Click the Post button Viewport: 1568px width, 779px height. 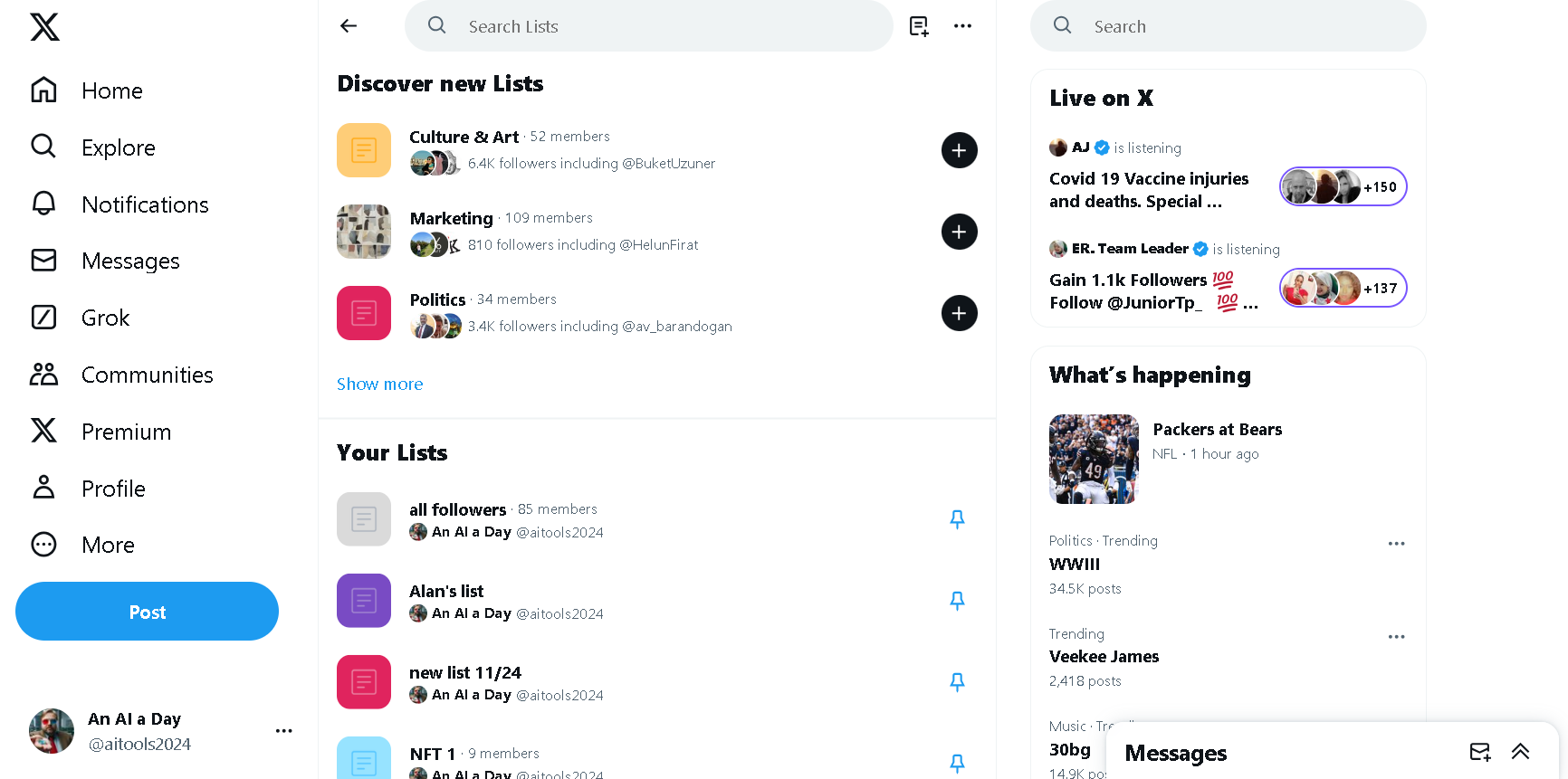tap(147, 611)
